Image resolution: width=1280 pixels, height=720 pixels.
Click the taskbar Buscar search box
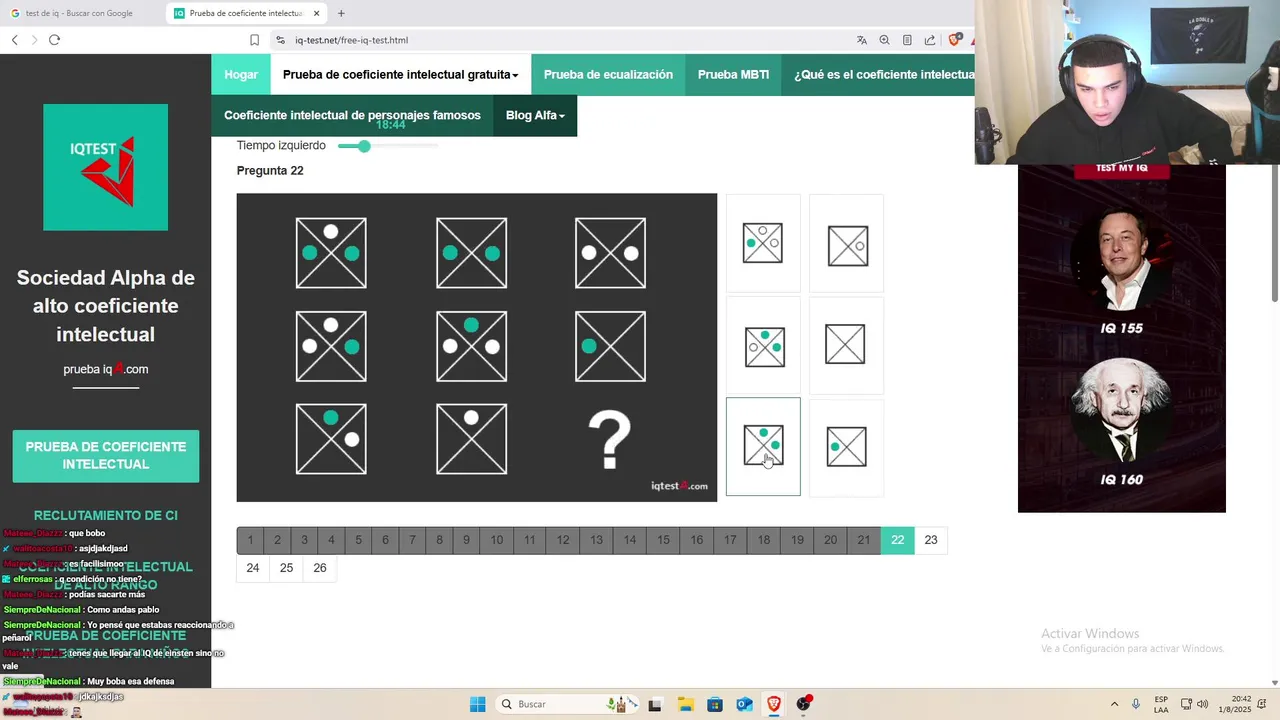566,704
